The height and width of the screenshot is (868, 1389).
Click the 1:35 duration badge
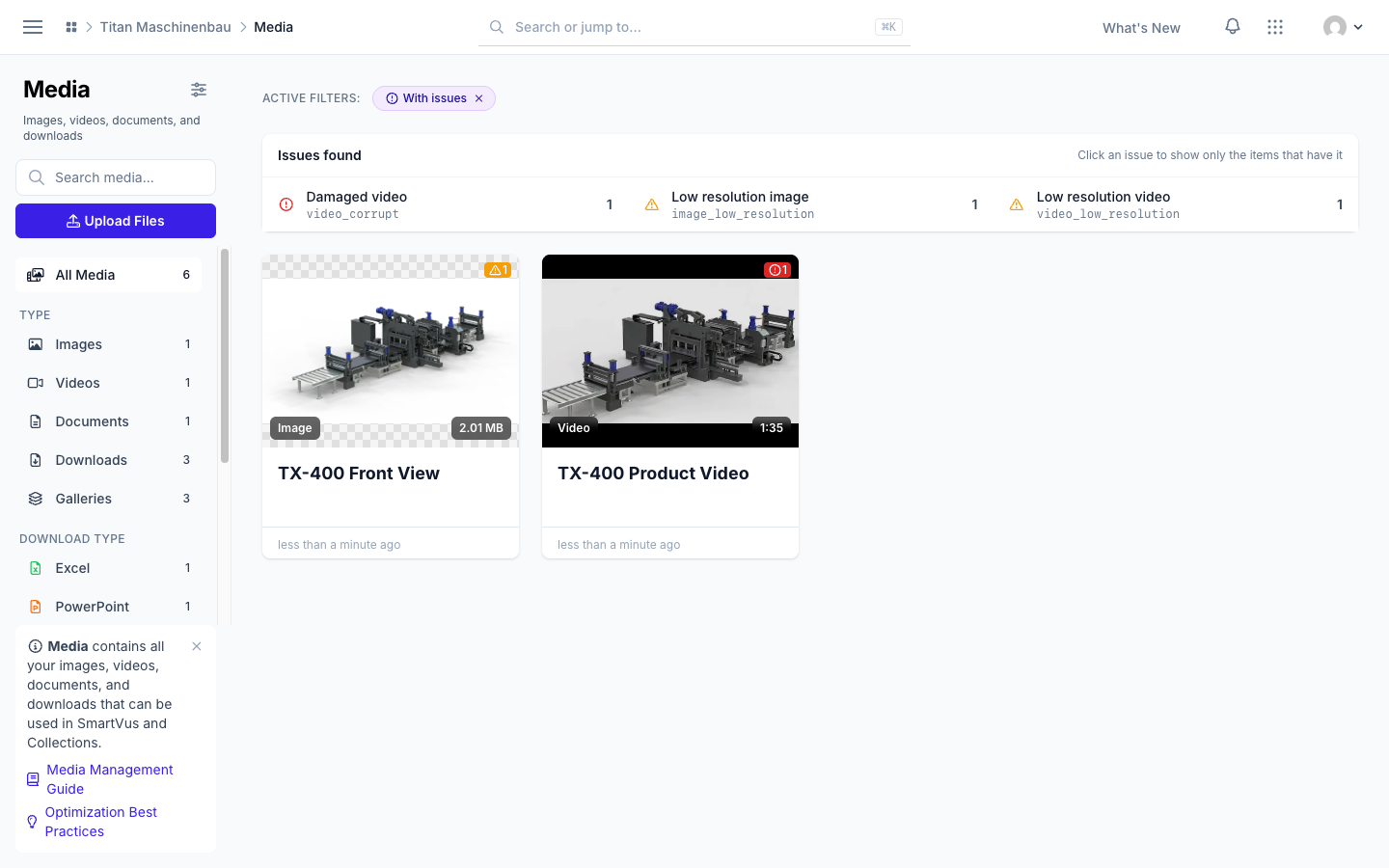click(x=772, y=428)
